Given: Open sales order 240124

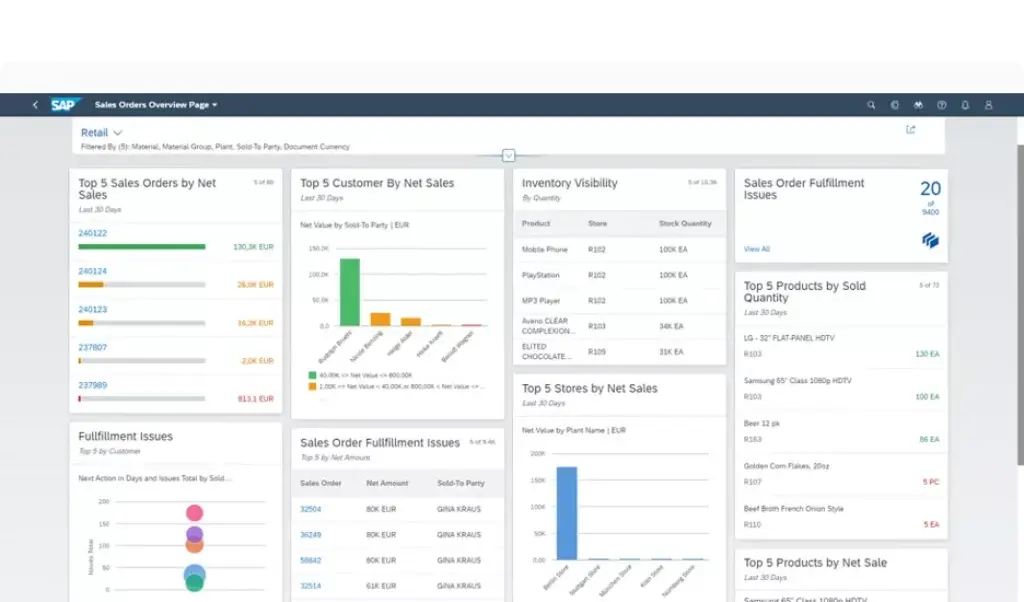Looking at the screenshot, I should (93, 271).
